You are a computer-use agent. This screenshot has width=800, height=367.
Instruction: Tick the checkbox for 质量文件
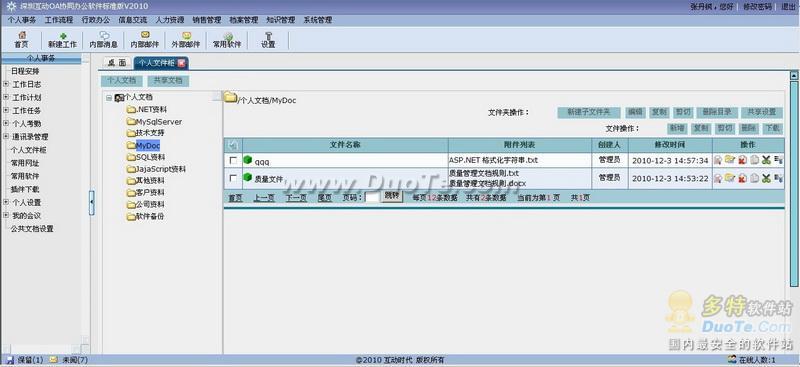tap(233, 178)
